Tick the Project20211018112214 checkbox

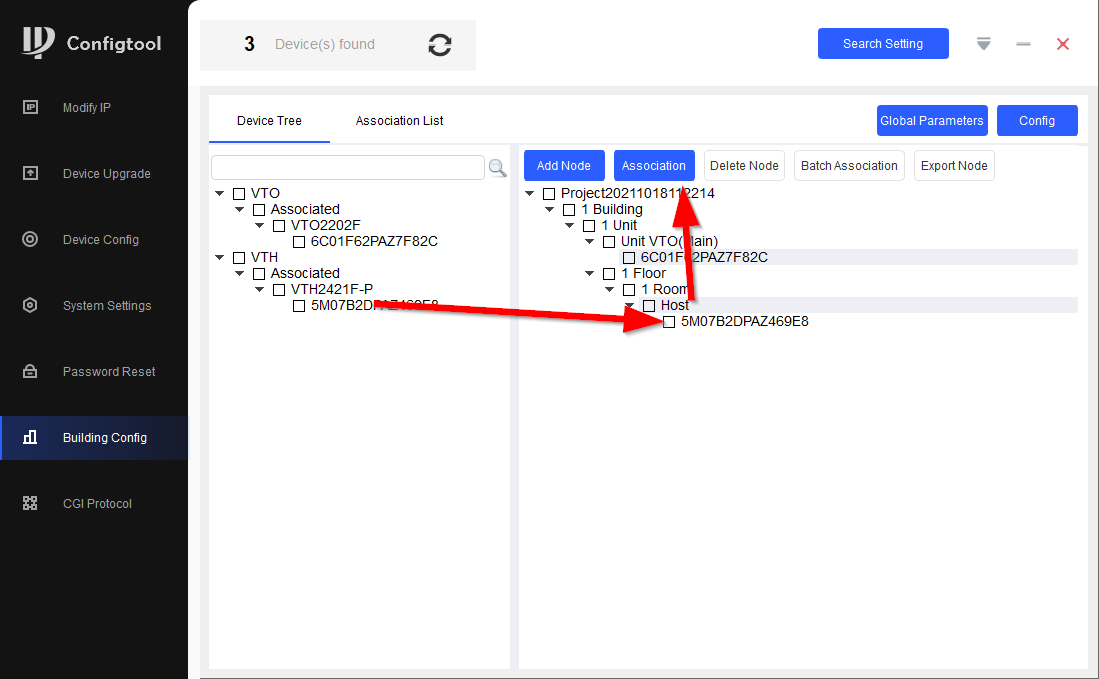549,193
